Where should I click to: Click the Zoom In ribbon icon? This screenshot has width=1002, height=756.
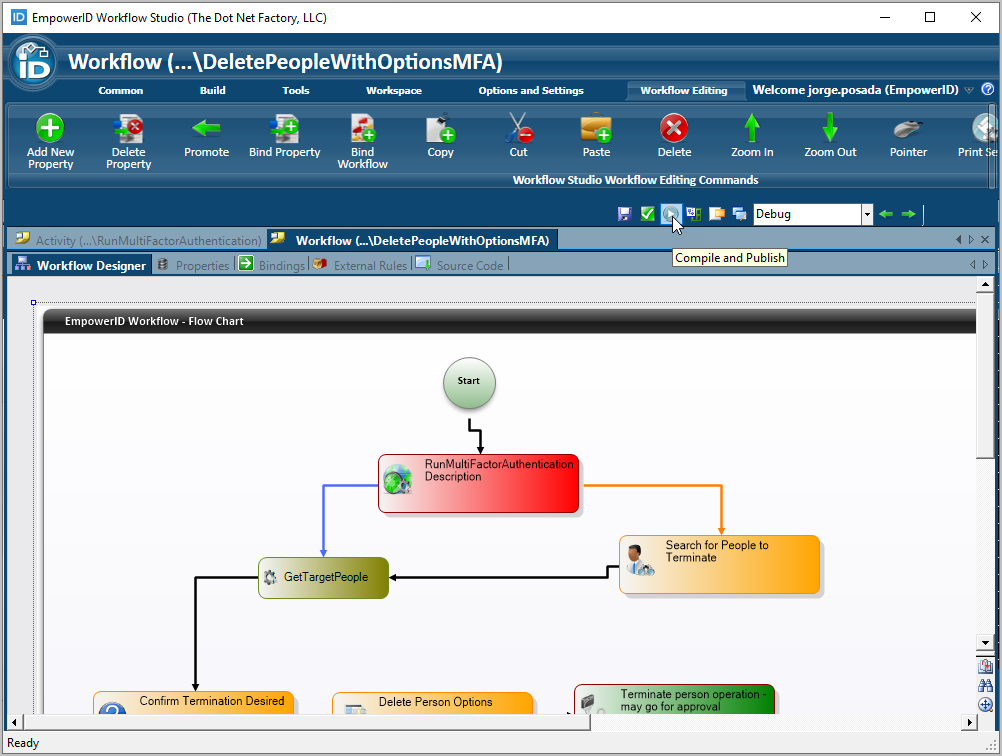(752, 128)
